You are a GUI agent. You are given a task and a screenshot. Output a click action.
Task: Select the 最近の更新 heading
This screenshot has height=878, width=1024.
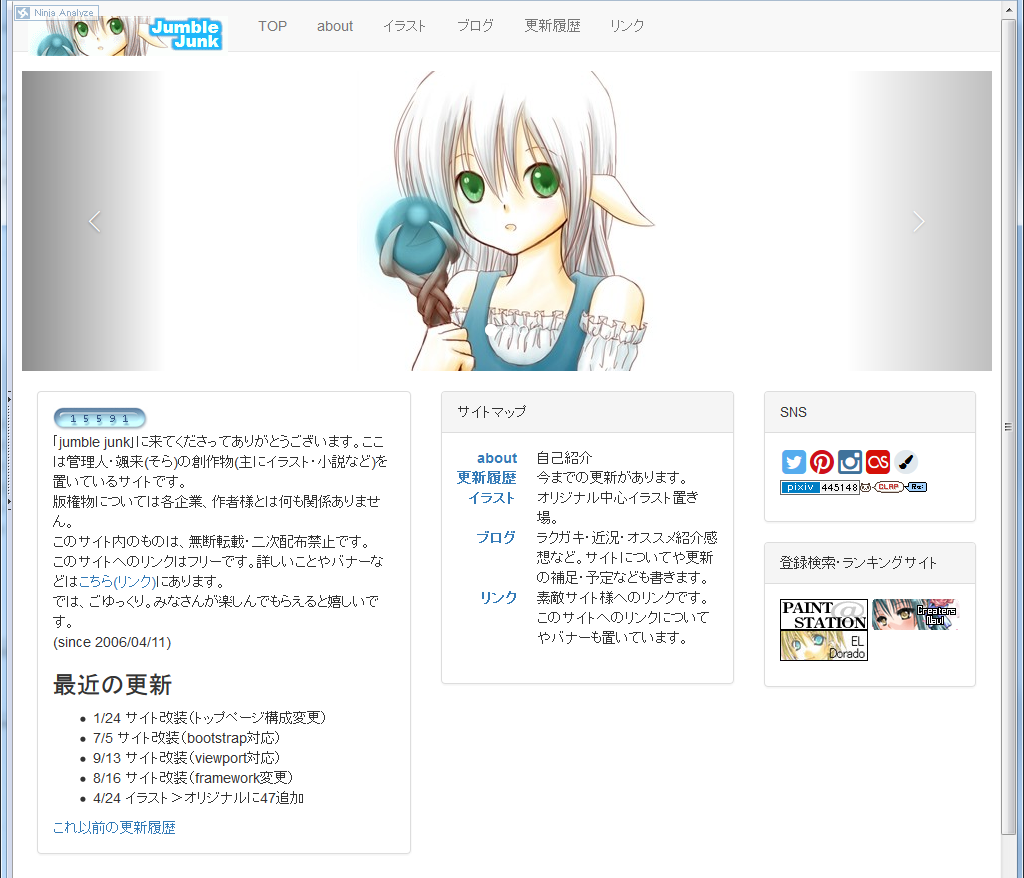click(x=112, y=685)
